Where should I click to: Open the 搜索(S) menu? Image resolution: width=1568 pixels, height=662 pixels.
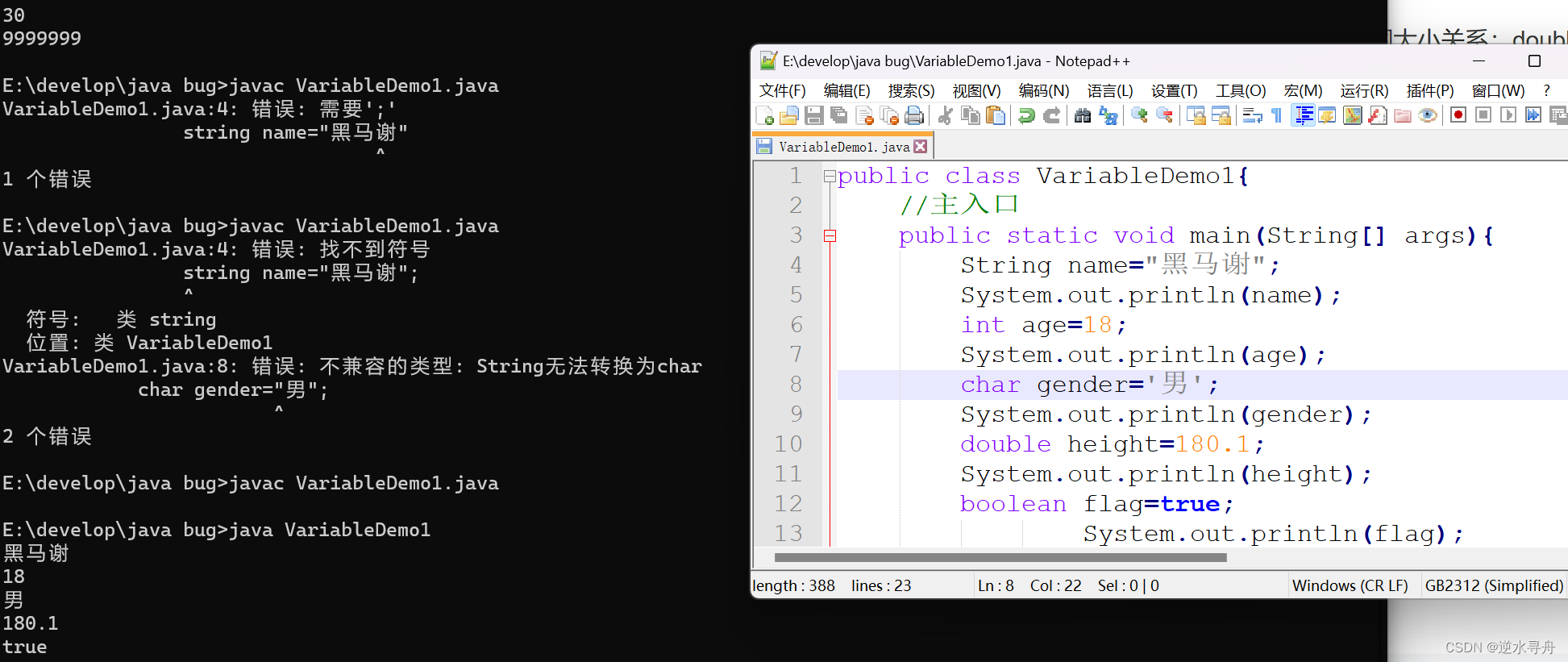point(911,90)
